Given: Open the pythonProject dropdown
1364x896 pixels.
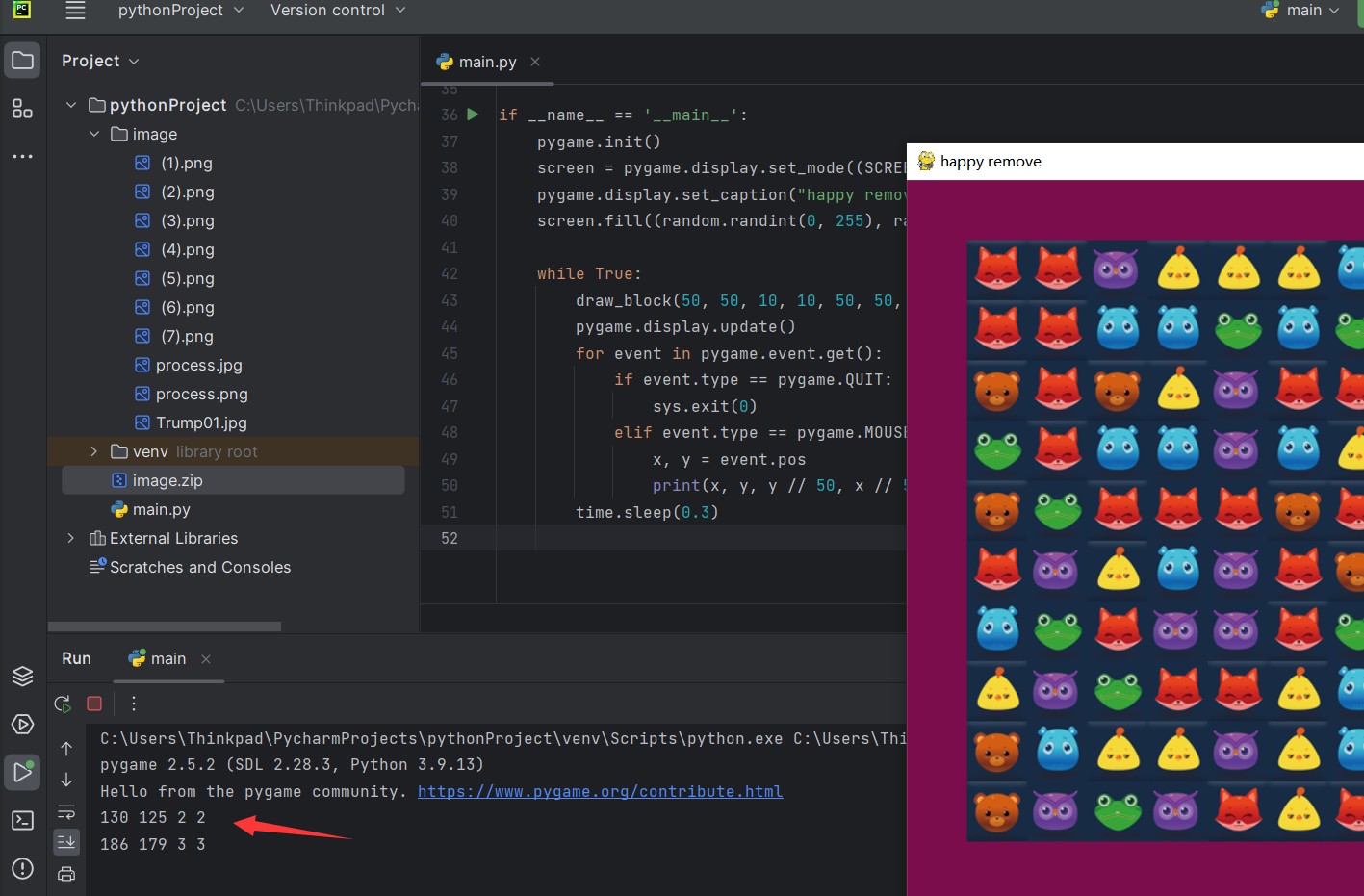Looking at the screenshot, I should coord(181,11).
